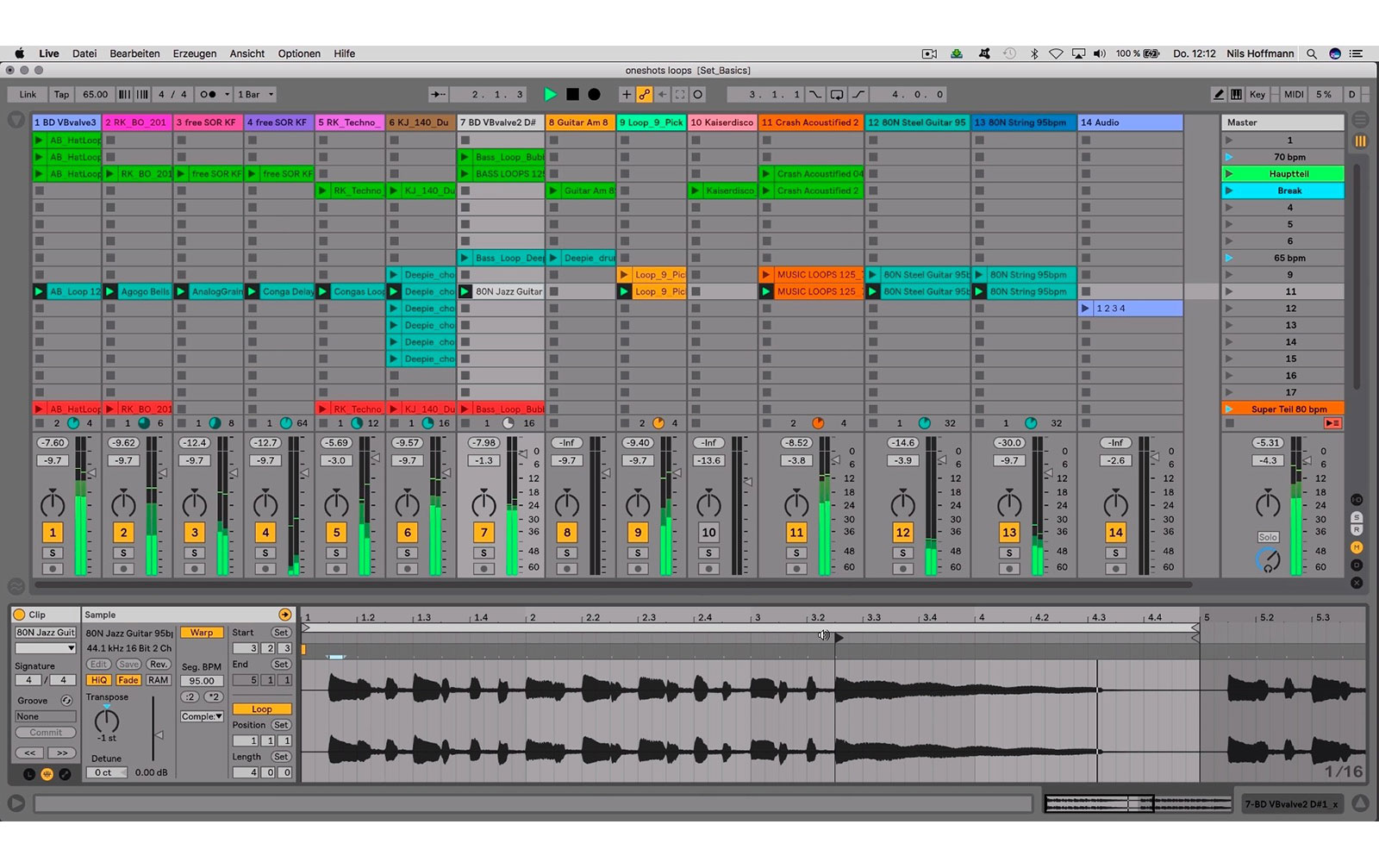The width and height of the screenshot is (1379, 868).
Task: Click the Tap tempo button
Action: (x=61, y=94)
